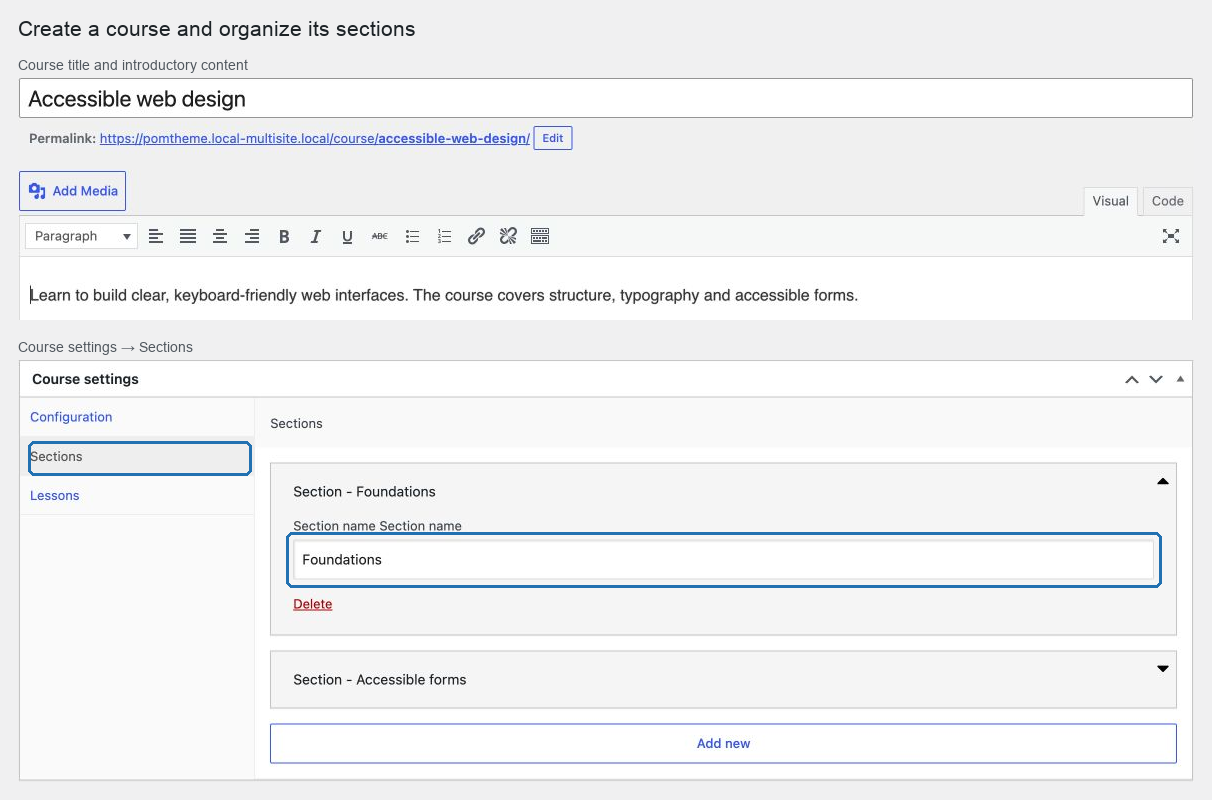Apply underline formatting
Screen dimensions: 1212x800
tap(348, 236)
